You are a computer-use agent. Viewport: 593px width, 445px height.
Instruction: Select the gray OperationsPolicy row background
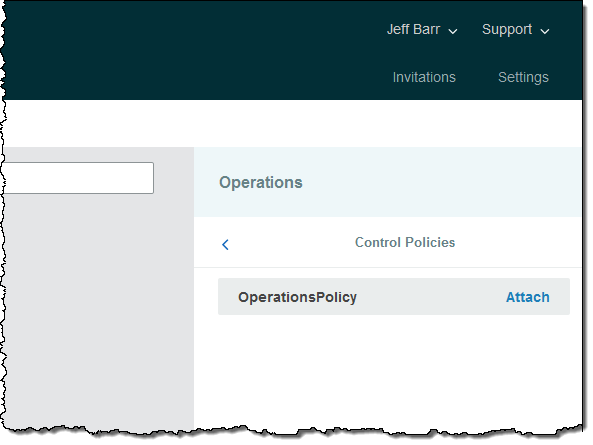(x=394, y=297)
